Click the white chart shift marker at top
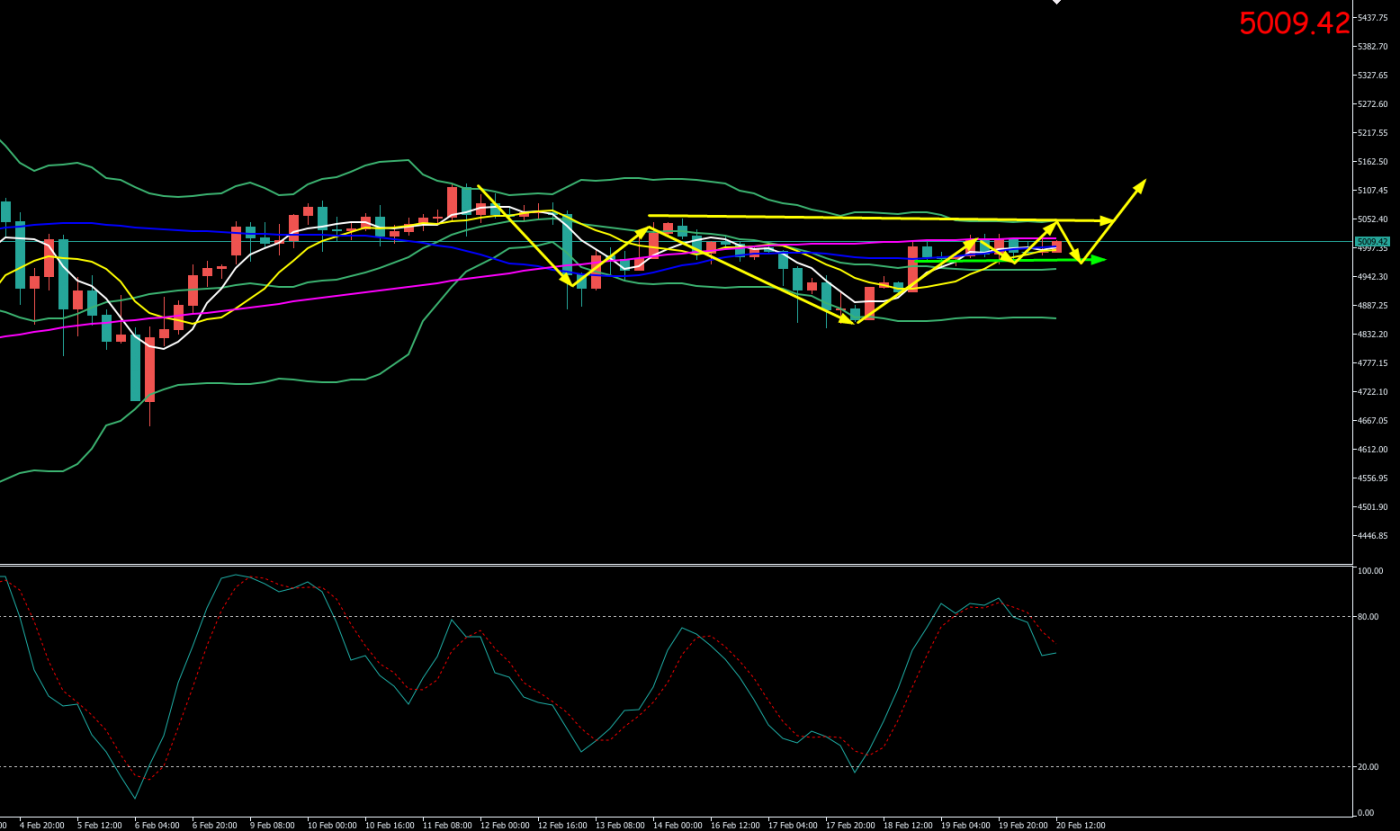The height and width of the screenshot is (831, 1400). point(1056,2)
